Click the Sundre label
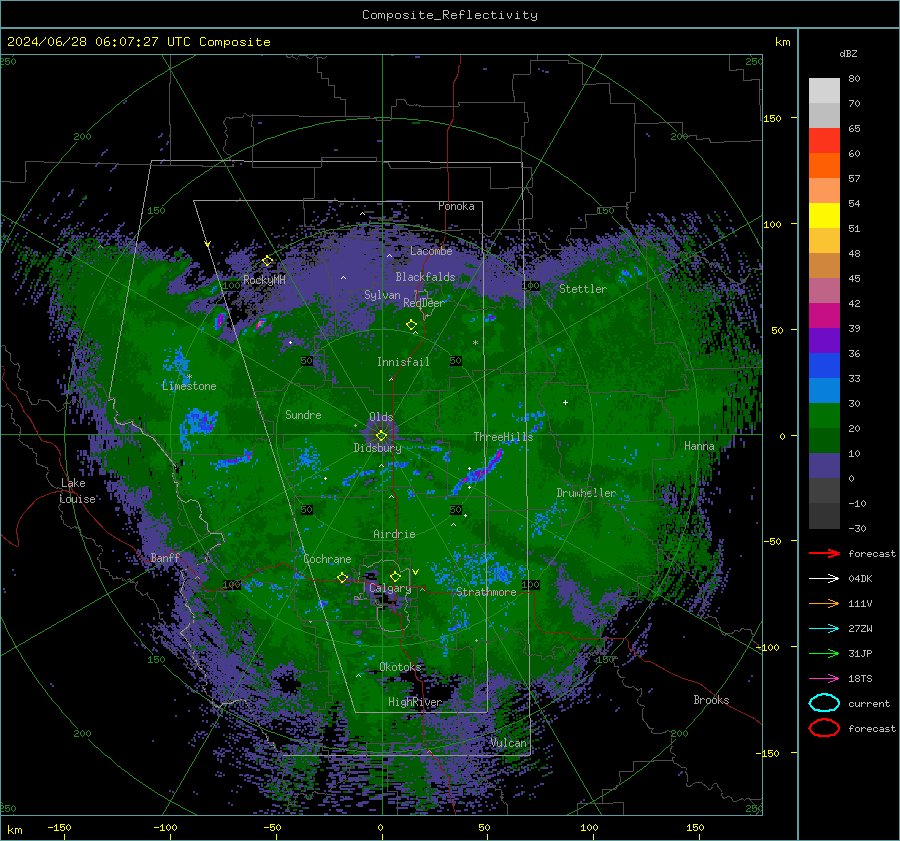Viewport: 900px width, 841px height. 303,414
